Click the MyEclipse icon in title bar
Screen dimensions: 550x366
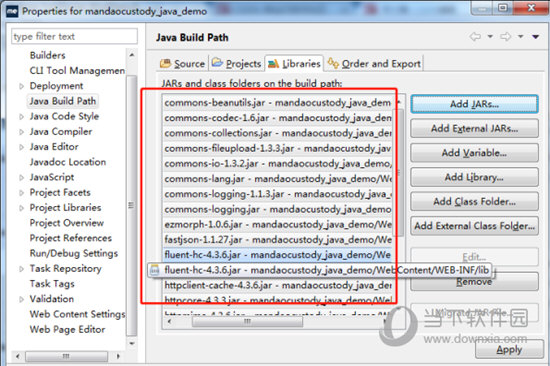(x=12, y=11)
